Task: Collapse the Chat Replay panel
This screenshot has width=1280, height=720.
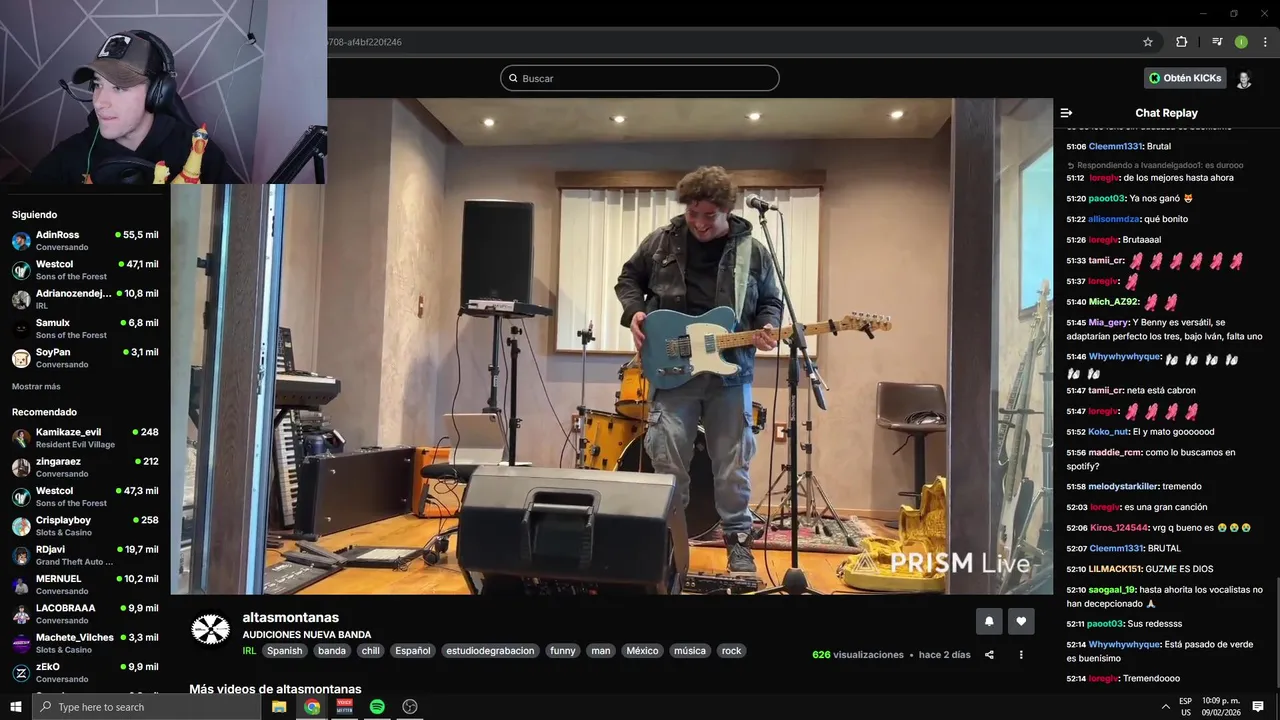Action: click(1066, 113)
